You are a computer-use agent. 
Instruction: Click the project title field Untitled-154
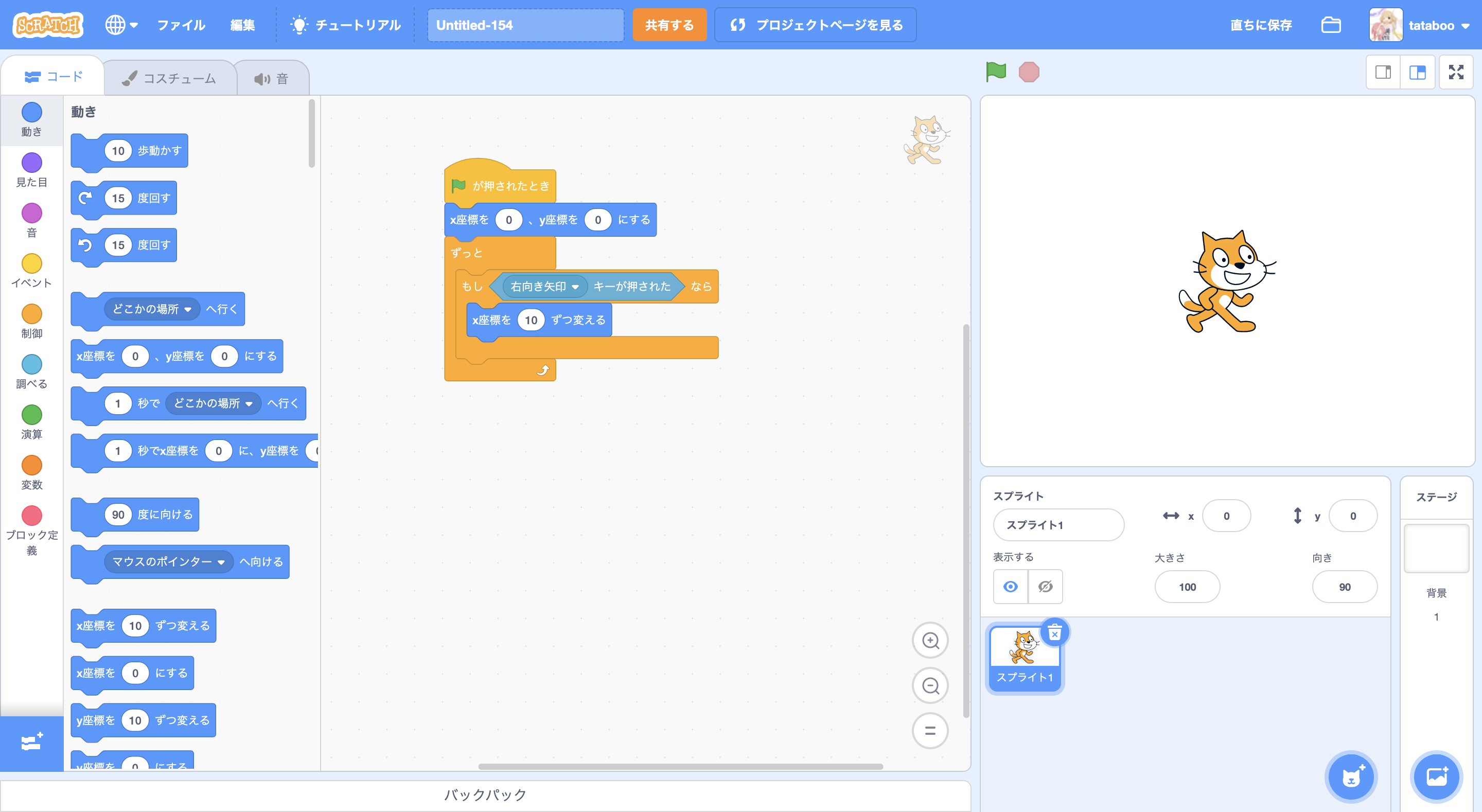tap(525, 25)
